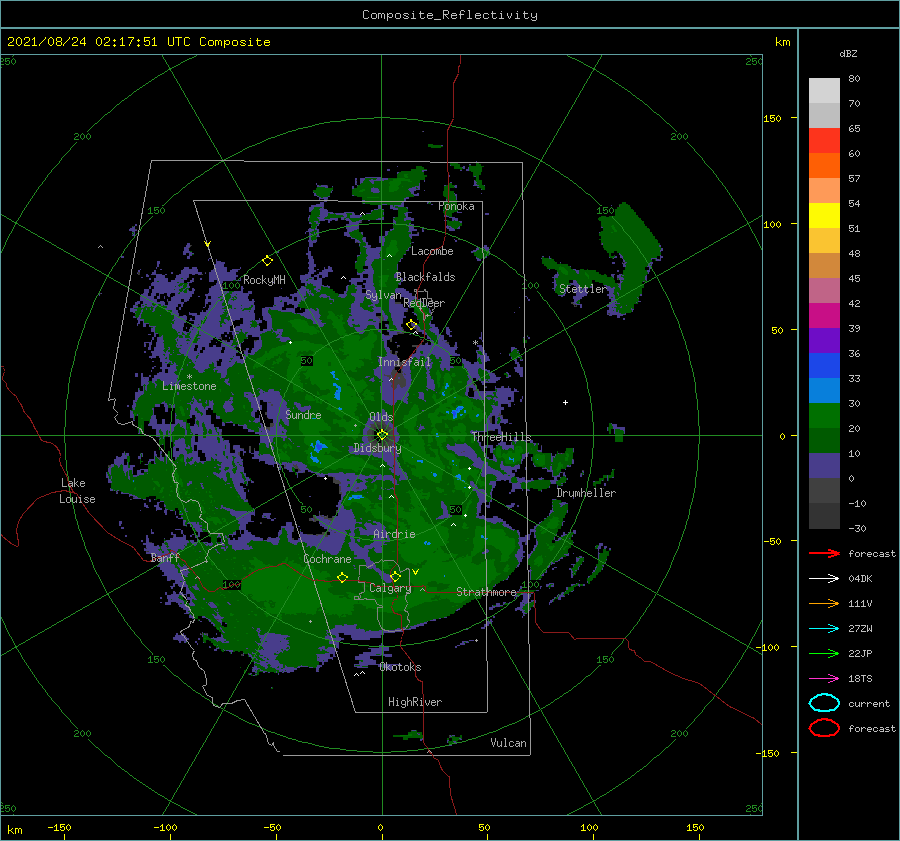This screenshot has height=841, width=900.
Task: Click the Strathmore label
Action: click(486, 592)
